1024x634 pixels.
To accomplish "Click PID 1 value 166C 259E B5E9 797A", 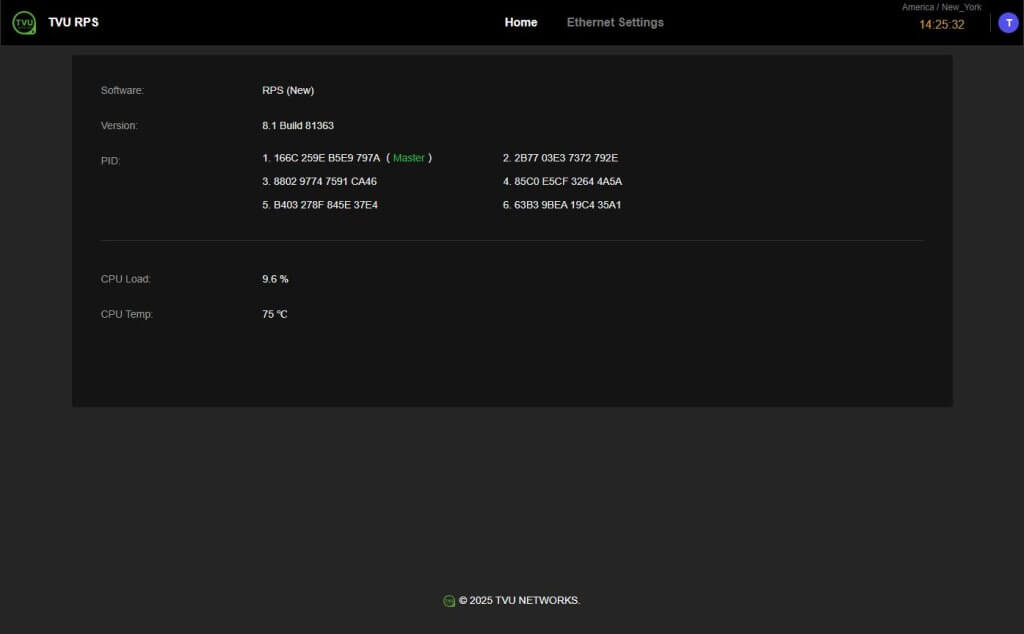I will 327,158.
